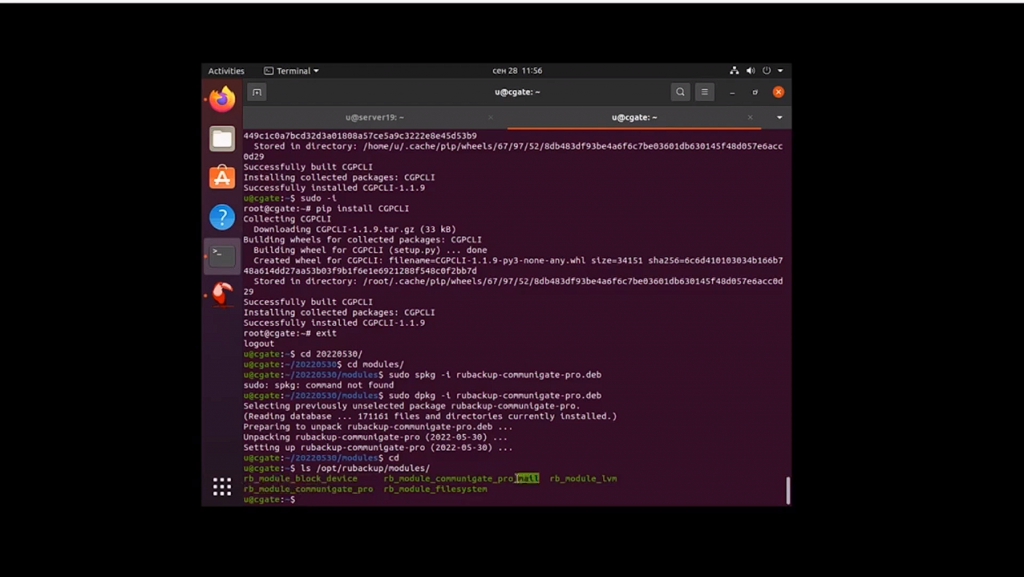
Task: Open the terminal hamburger menu
Action: (705, 92)
